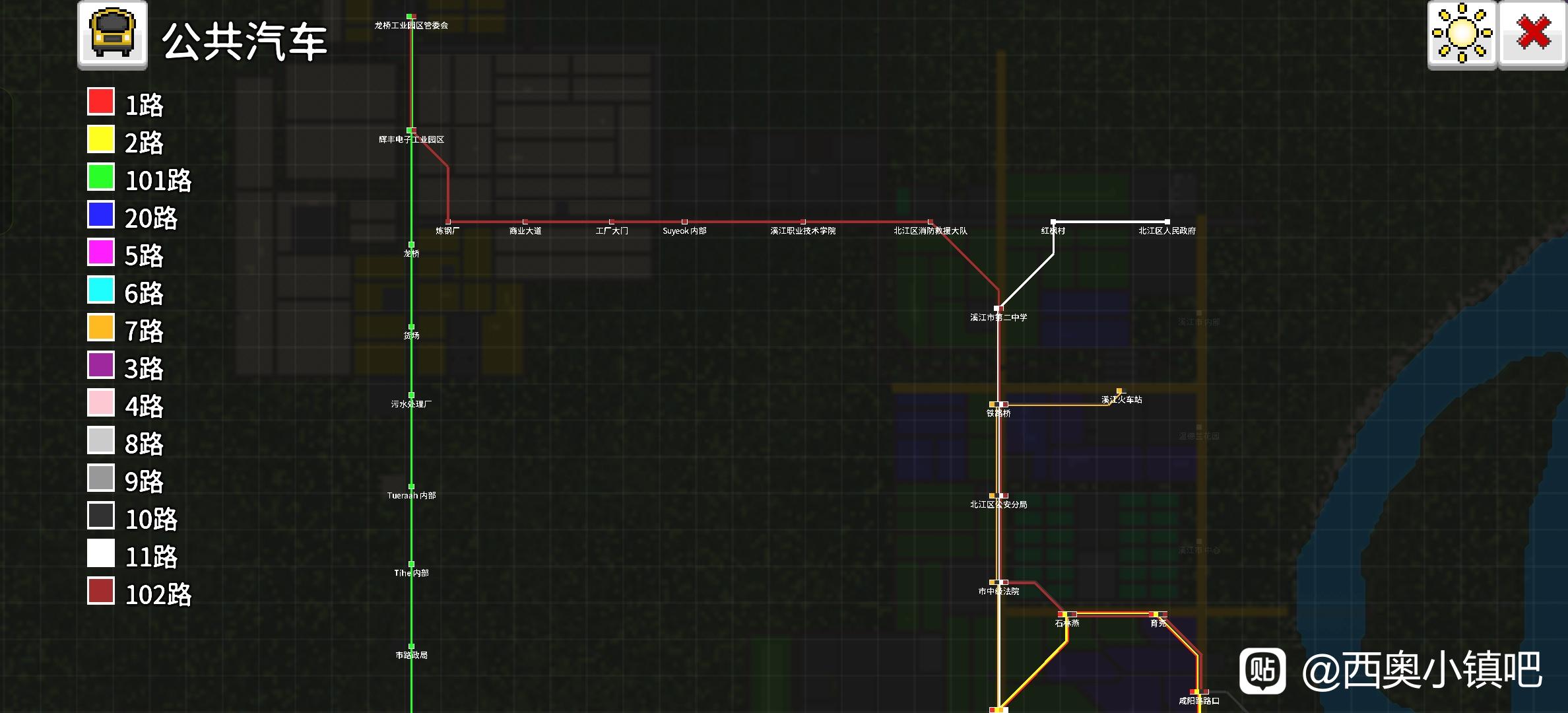This screenshot has height=713, width=1568.
Task: Click the 红枫村 bus stop marker
Action: click(1053, 222)
